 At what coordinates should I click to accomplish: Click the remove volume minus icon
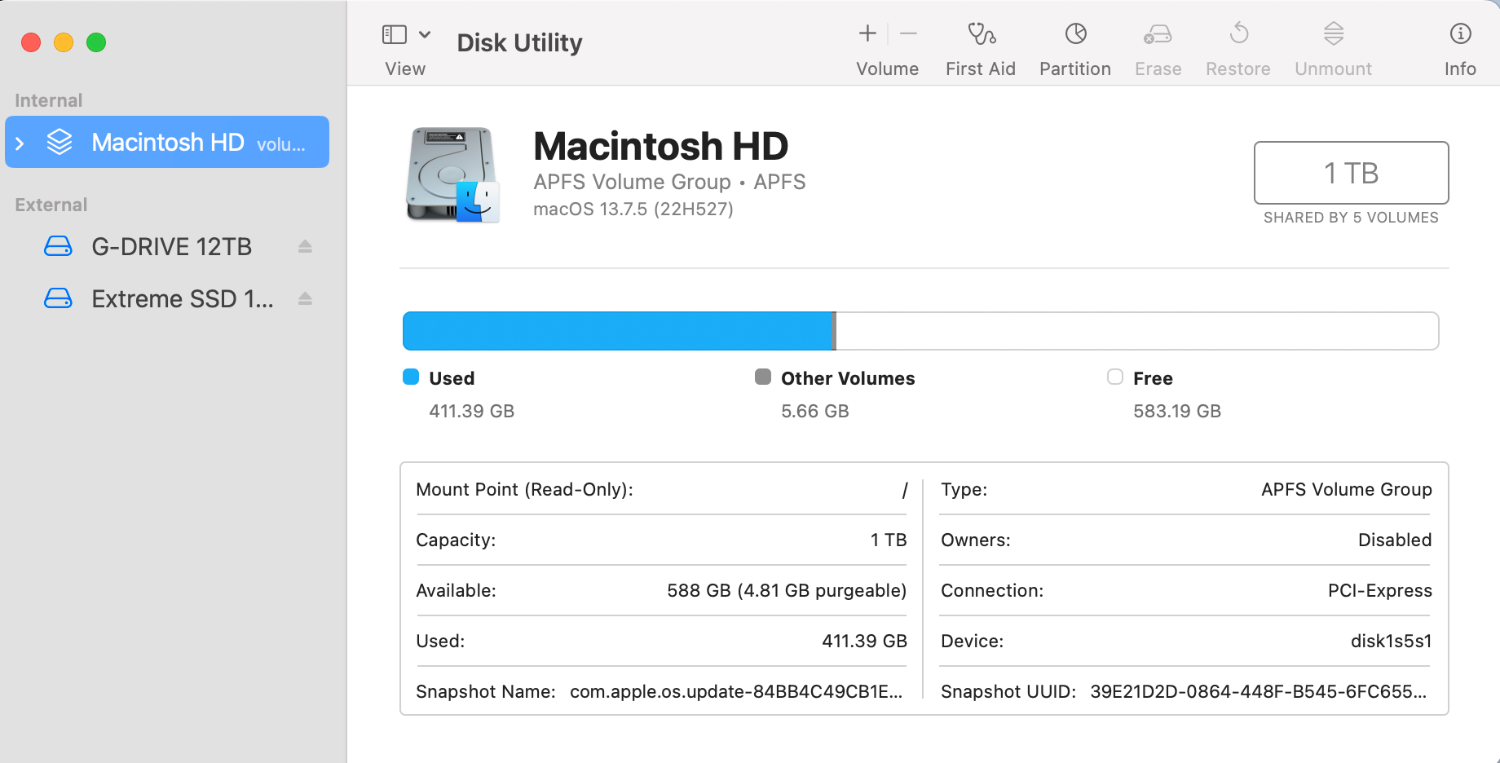pos(908,34)
